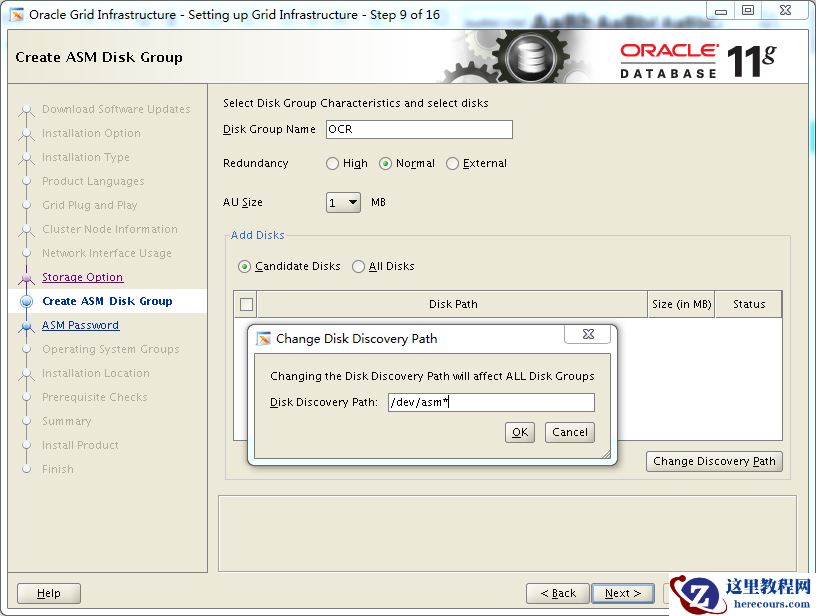This screenshot has height=616, width=816.
Task: Click the Help button
Action: pos(49,593)
